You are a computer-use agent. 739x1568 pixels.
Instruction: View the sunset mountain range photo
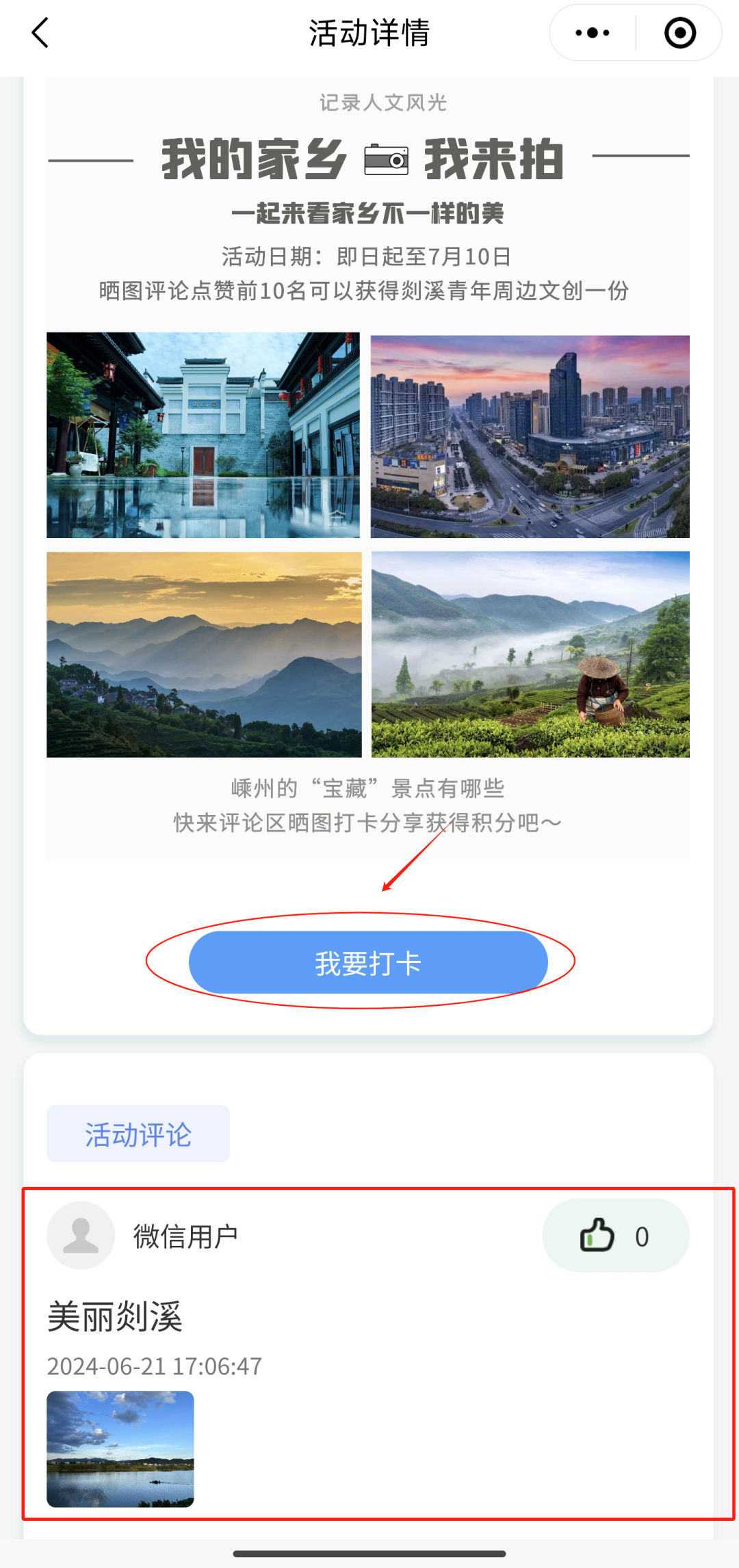(204, 654)
